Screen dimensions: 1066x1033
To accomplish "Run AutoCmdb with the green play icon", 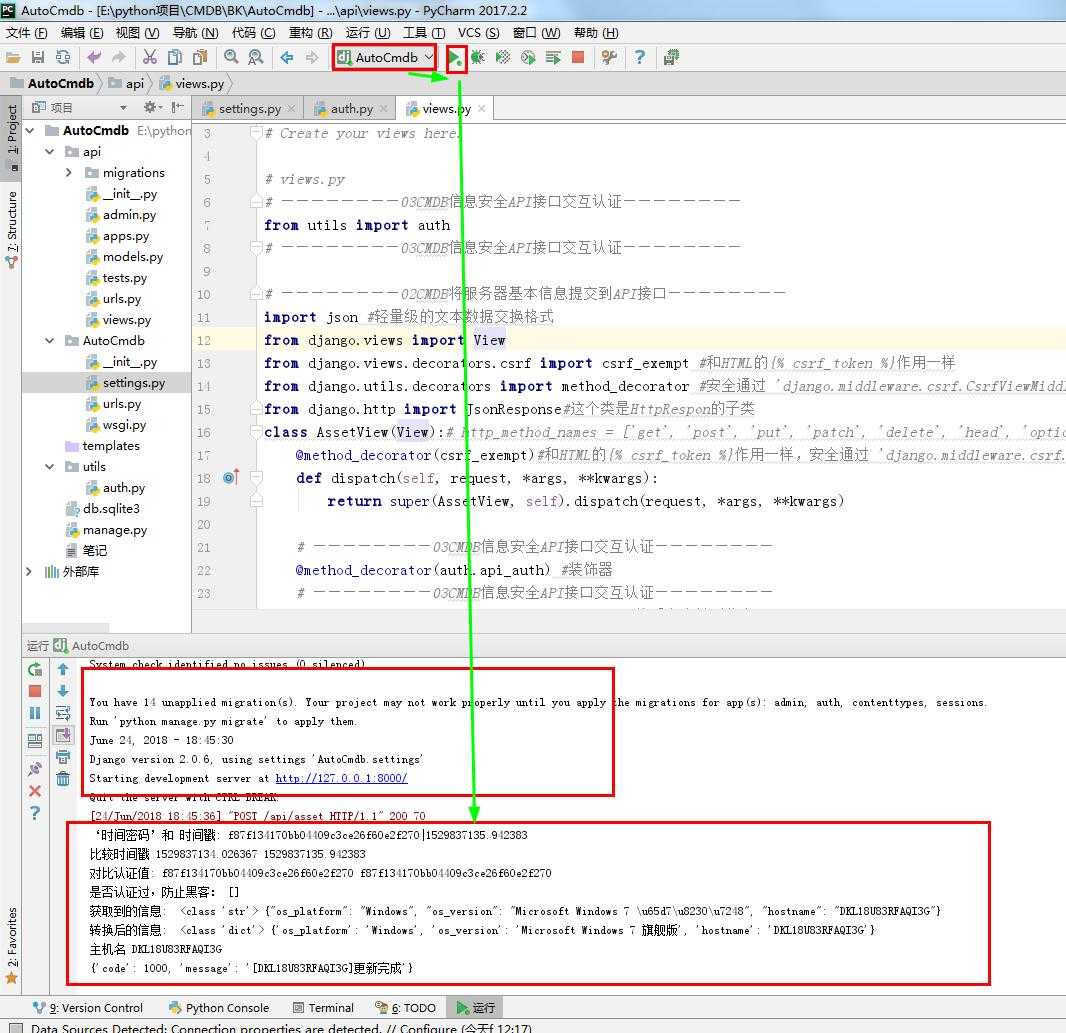I will tap(455, 58).
